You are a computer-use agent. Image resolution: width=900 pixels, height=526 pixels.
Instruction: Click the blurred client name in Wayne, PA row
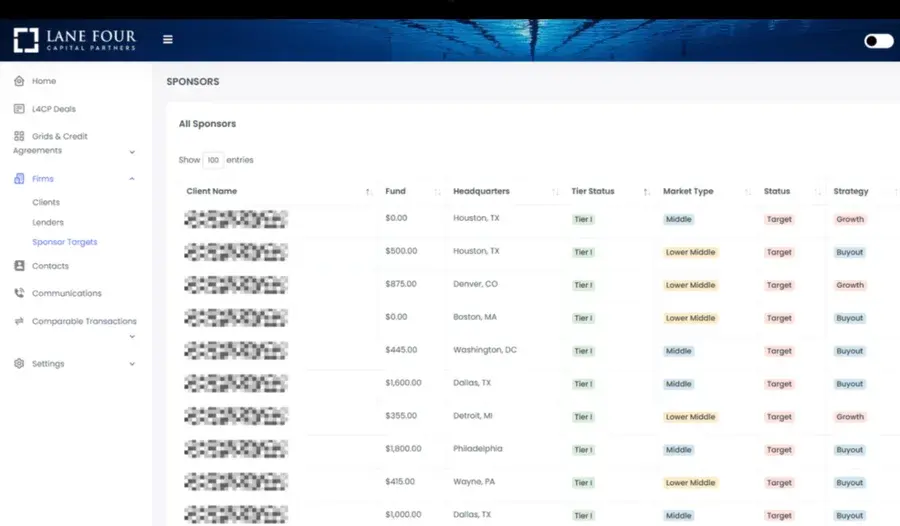[235, 482]
